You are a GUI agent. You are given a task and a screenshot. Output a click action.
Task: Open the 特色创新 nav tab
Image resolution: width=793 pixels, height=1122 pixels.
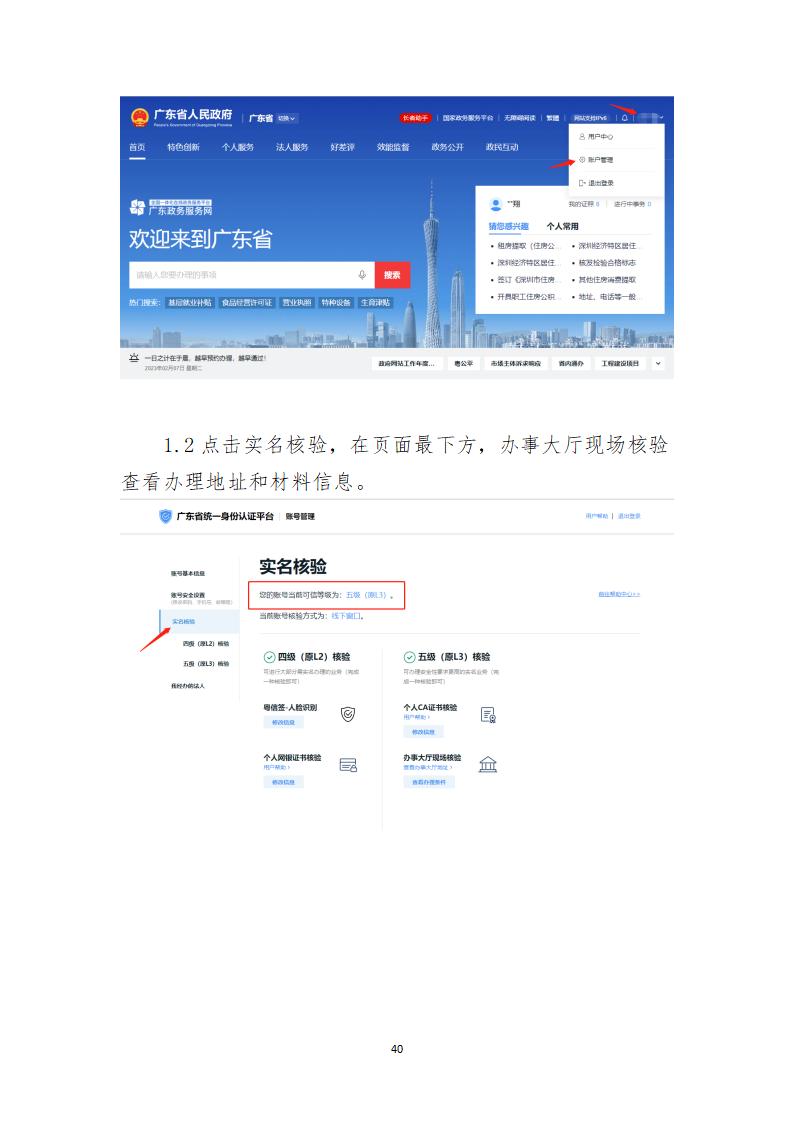(183, 147)
